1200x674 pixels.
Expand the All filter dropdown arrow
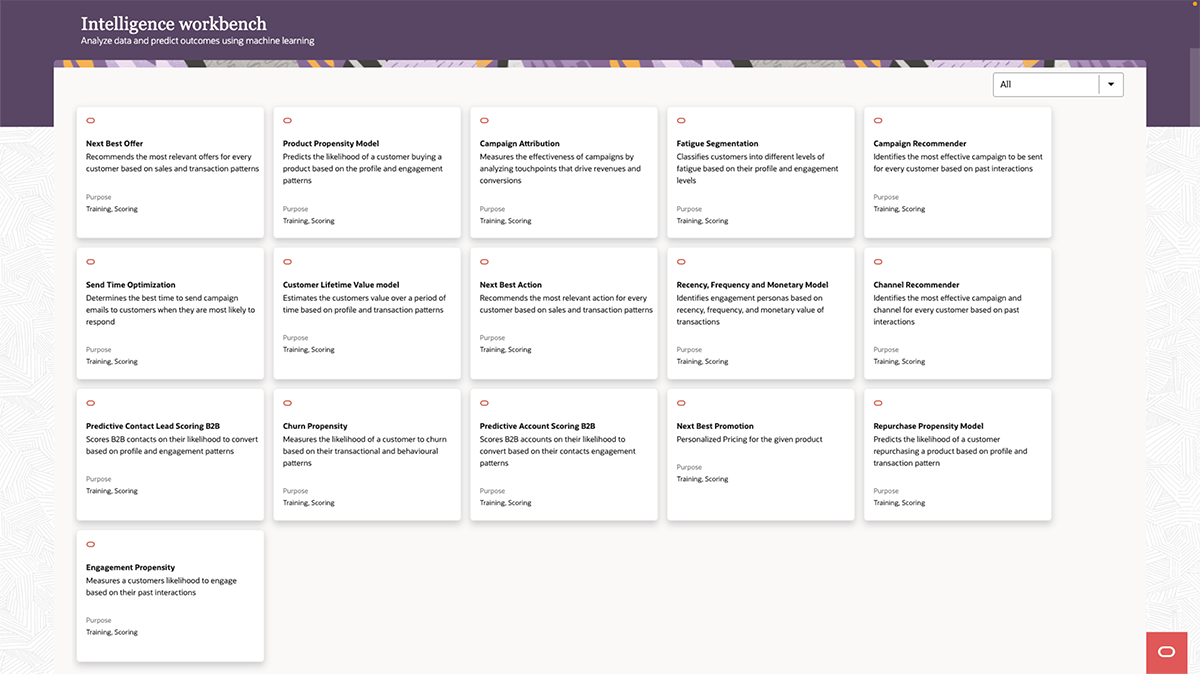tap(1111, 84)
